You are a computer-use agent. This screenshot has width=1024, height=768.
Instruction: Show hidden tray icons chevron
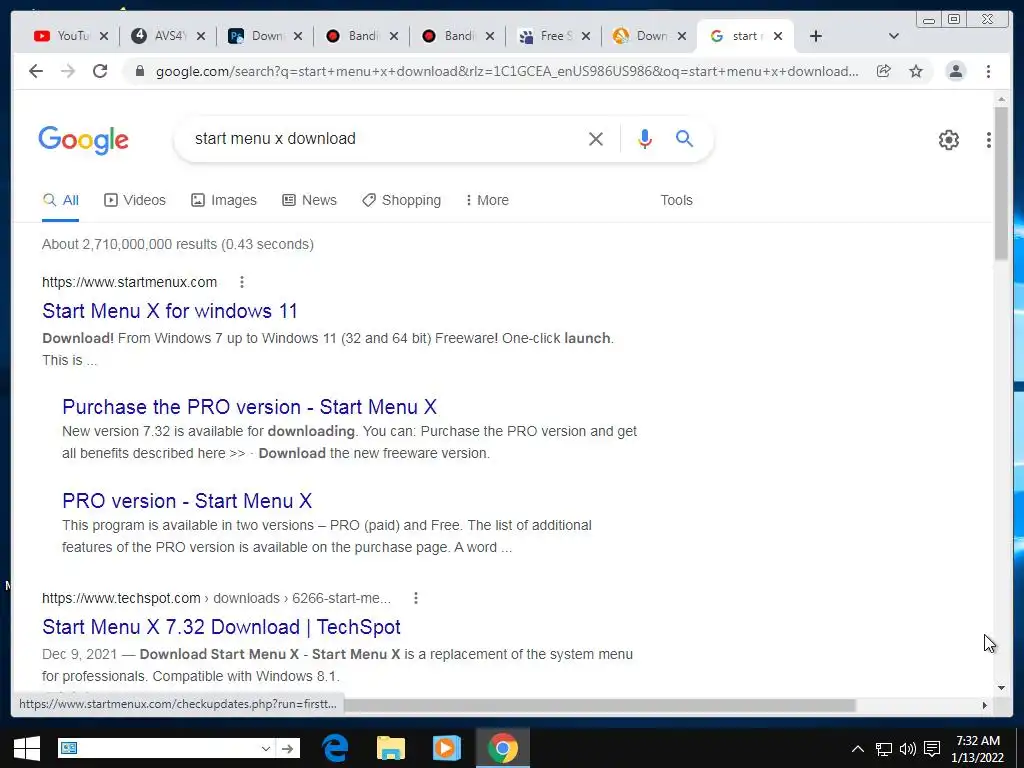click(x=857, y=749)
